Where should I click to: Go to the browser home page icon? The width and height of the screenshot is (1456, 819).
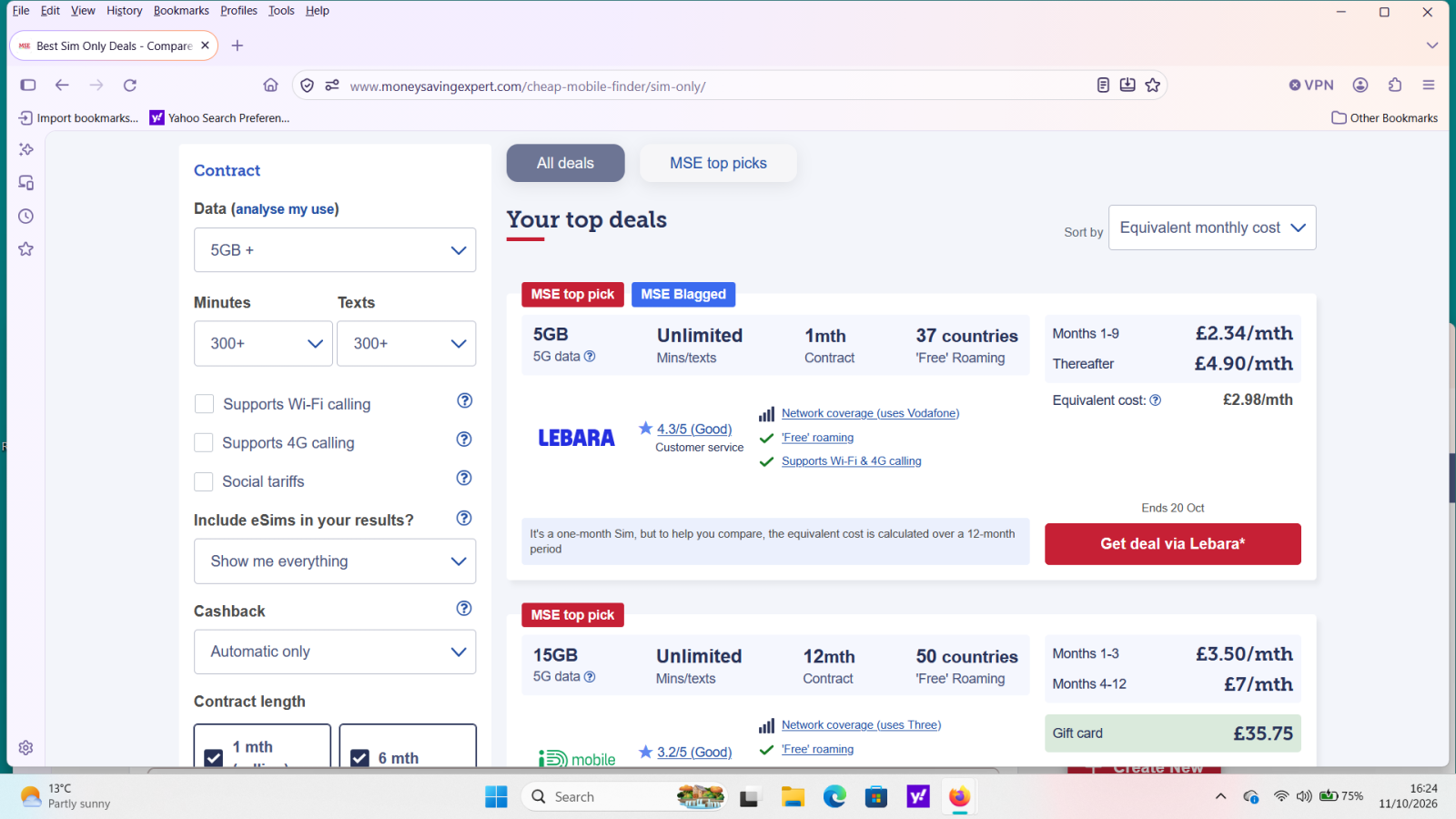coord(270,85)
